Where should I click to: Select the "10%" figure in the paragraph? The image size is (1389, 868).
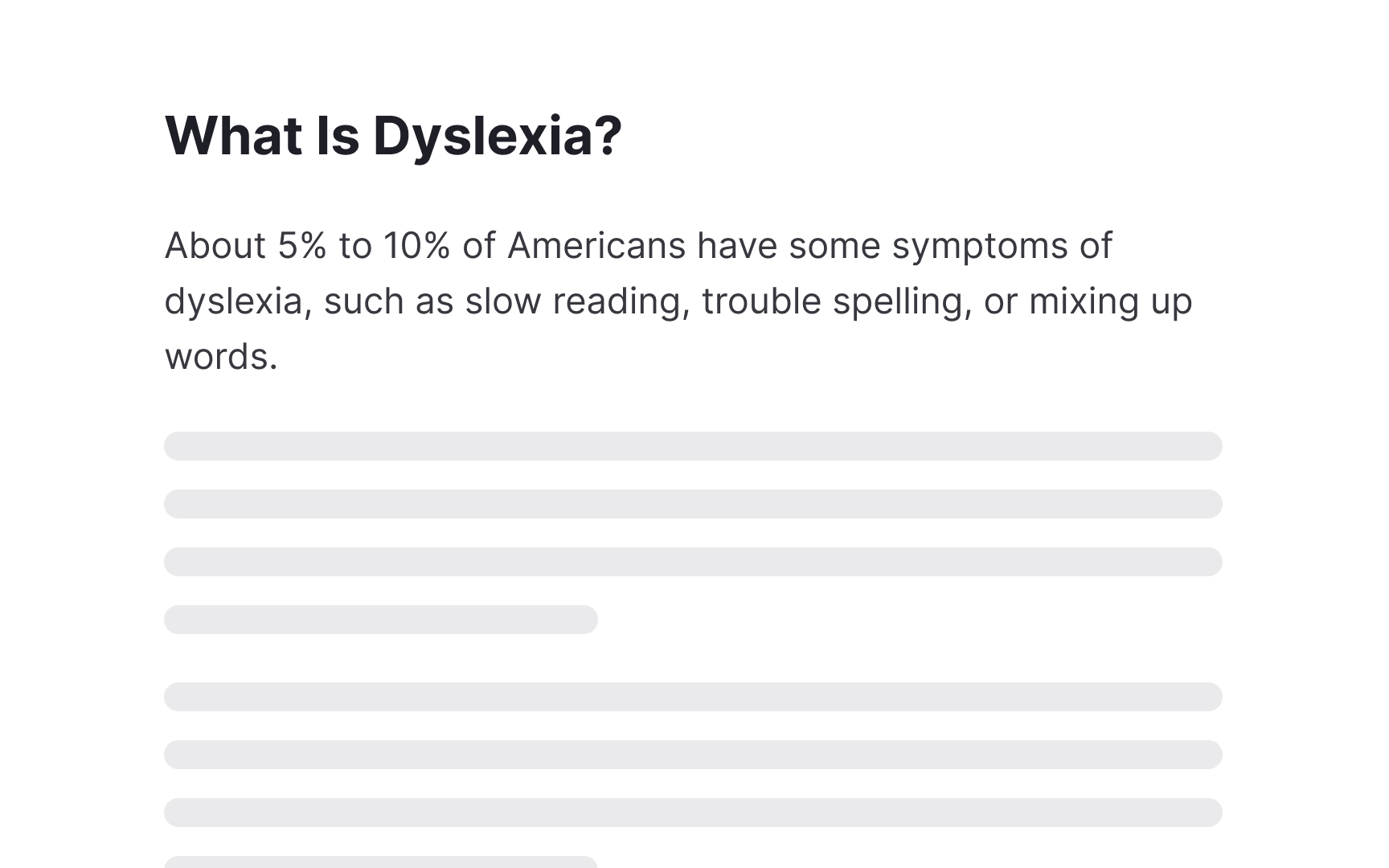(416, 245)
